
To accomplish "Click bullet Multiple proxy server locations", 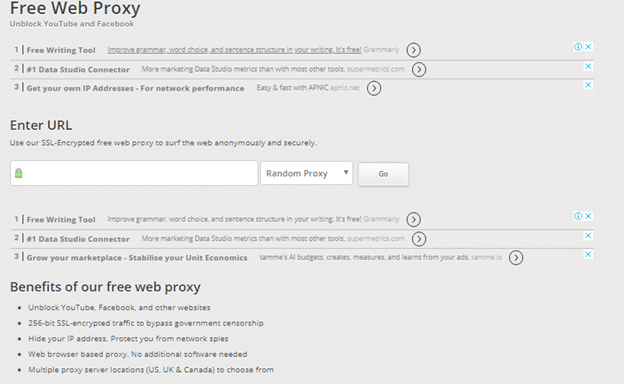I will click(x=151, y=370).
